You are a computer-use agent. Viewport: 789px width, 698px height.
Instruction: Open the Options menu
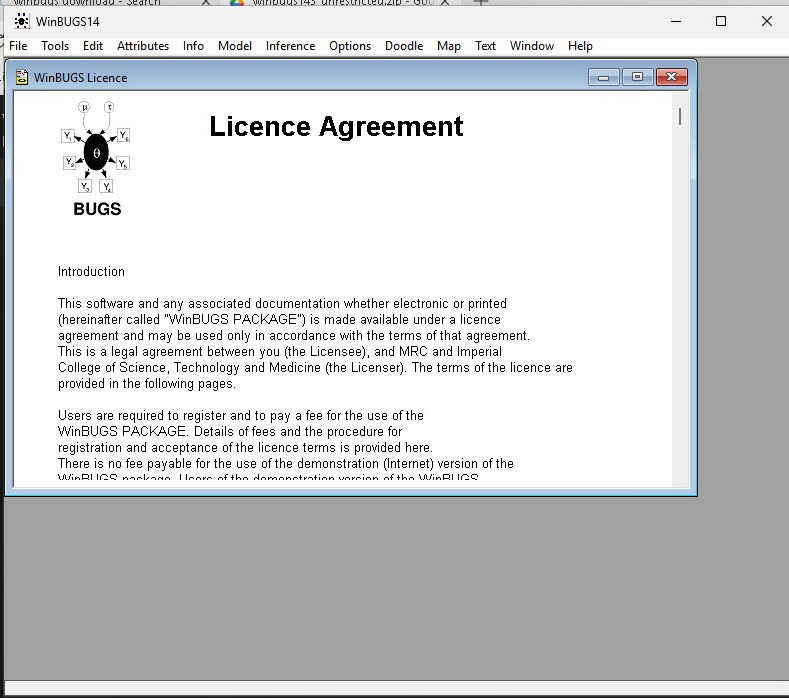(350, 46)
